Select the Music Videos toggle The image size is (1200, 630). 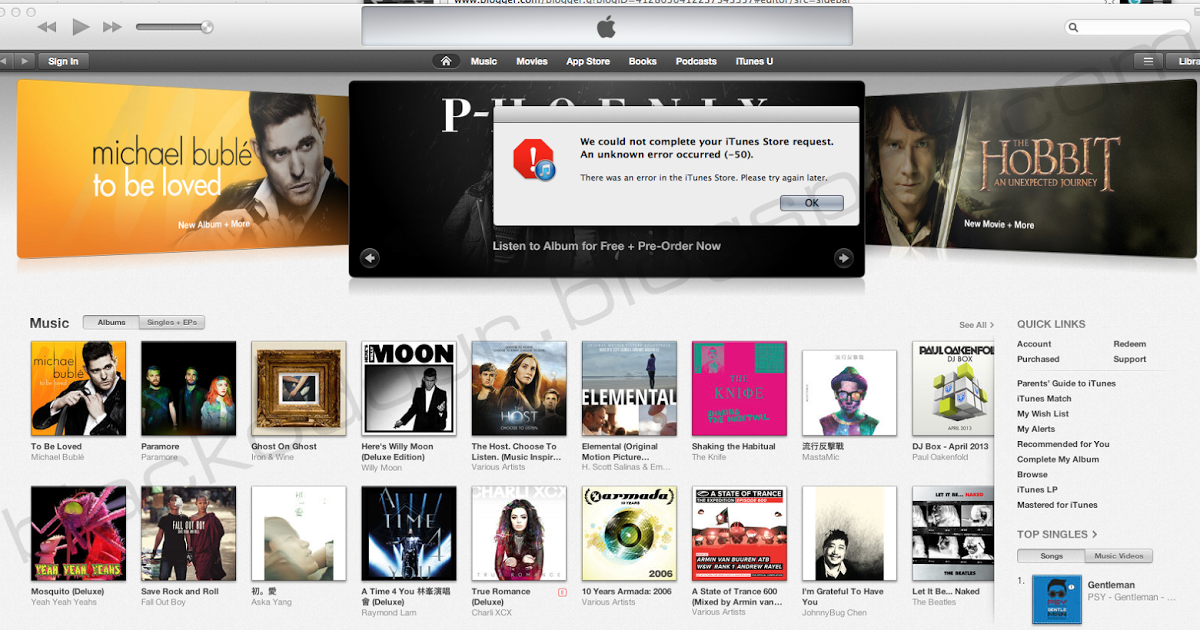[1119, 556]
